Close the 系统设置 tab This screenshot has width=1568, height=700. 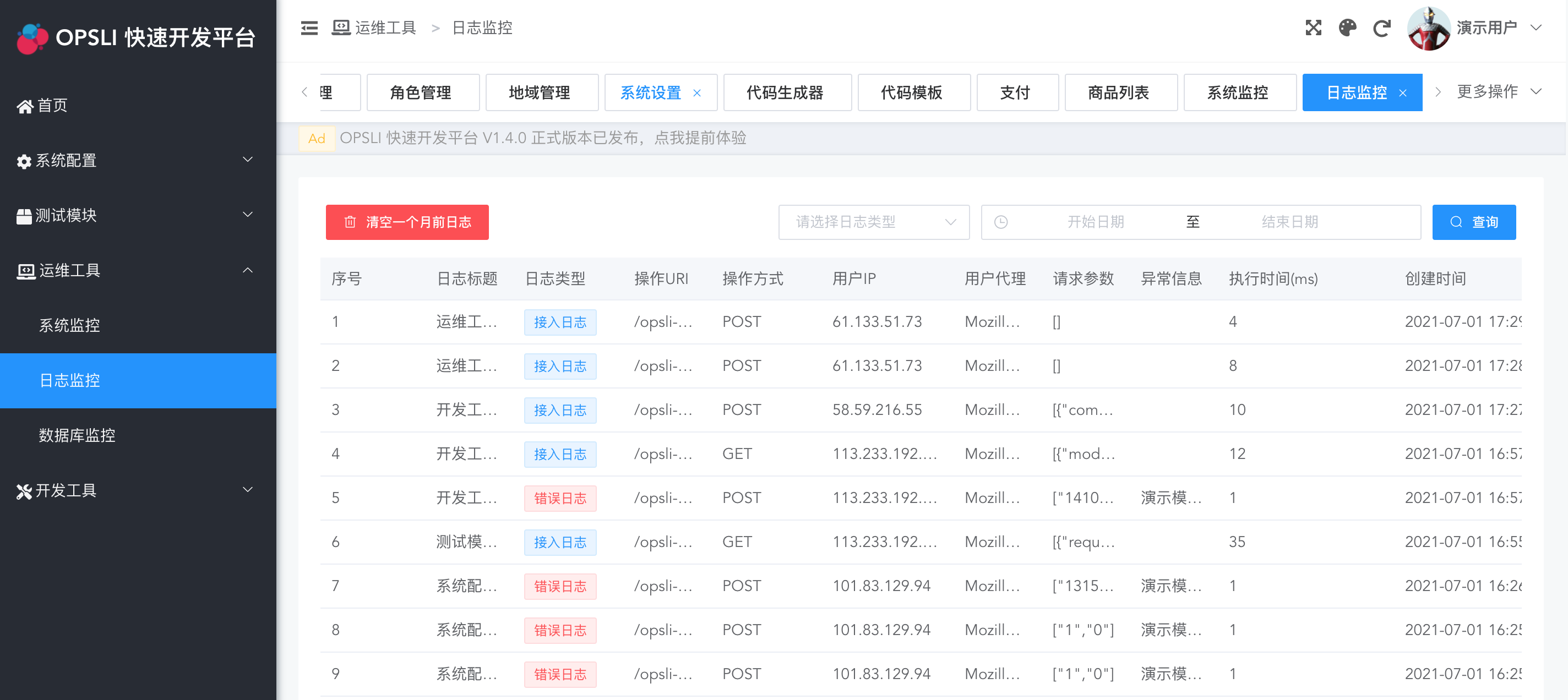coord(697,93)
